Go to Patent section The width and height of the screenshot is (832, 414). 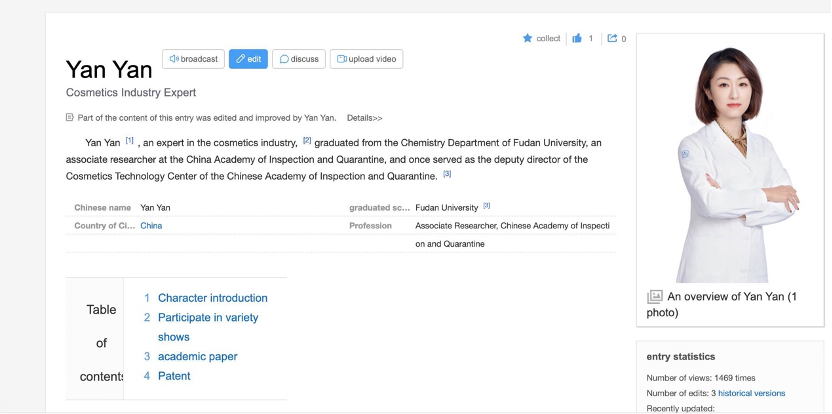(173, 376)
